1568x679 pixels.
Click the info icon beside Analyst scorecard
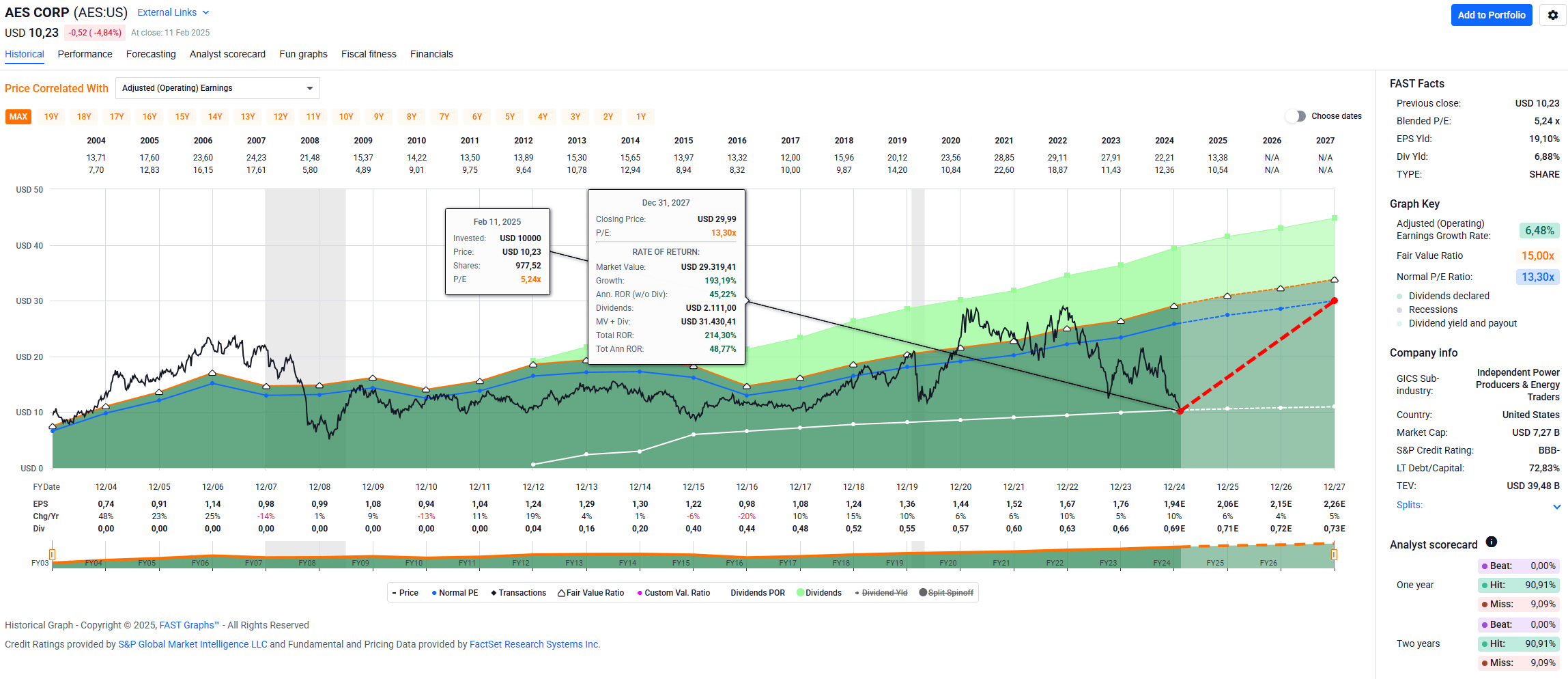tap(1491, 542)
